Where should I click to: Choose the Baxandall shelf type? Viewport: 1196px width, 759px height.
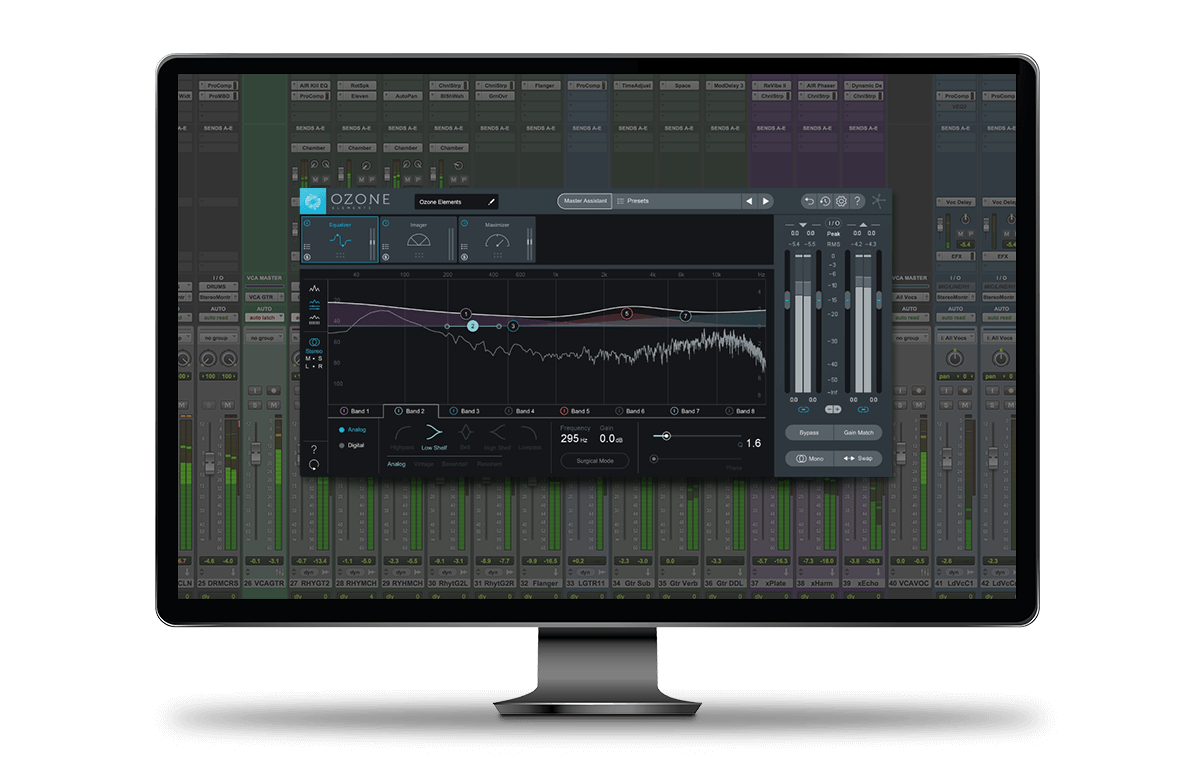click(x=455, y=465)
